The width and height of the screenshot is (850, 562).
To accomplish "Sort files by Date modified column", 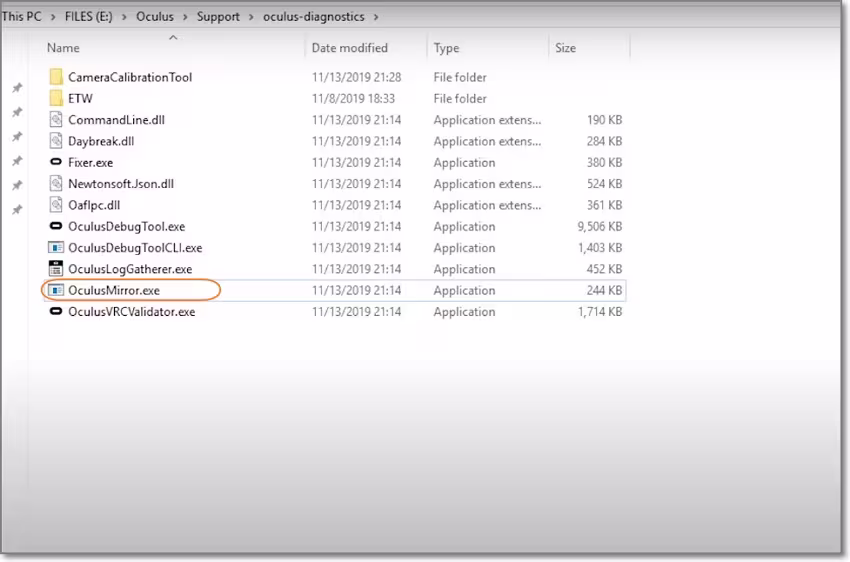I will coord(350,48).
